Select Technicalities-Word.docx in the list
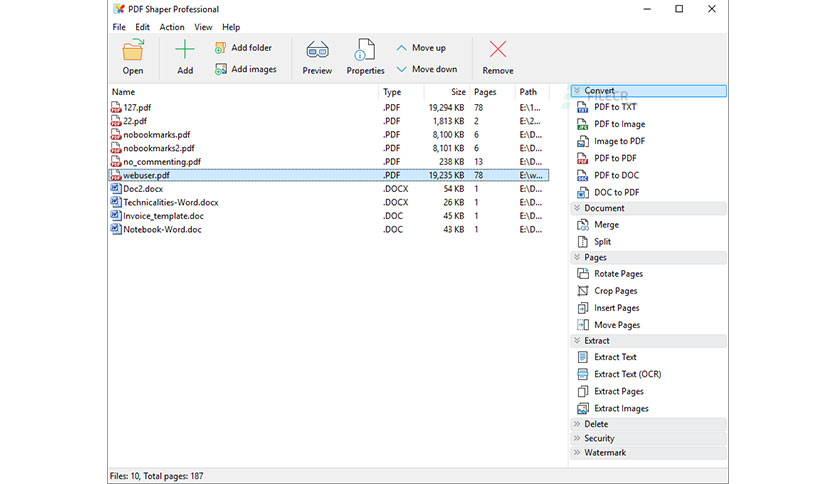This screenshot has width=836, height=484. (x=329, y=203)
